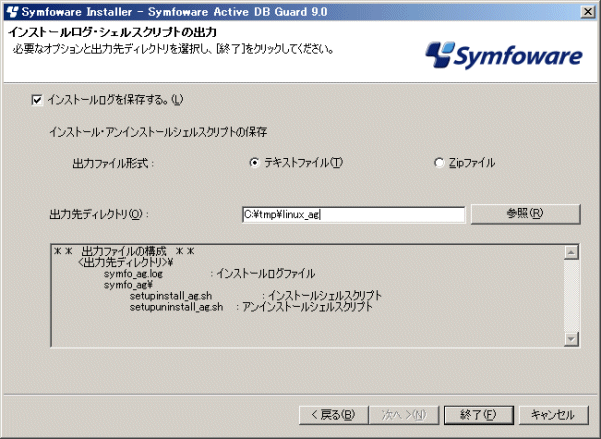
Task: Click the scroll down arrow in file structure box
Action: click(571, 339)
